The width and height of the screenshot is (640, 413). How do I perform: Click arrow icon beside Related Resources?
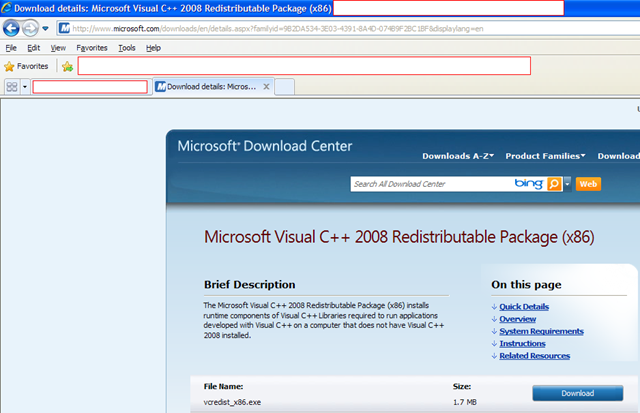click(x=494, y=356)
